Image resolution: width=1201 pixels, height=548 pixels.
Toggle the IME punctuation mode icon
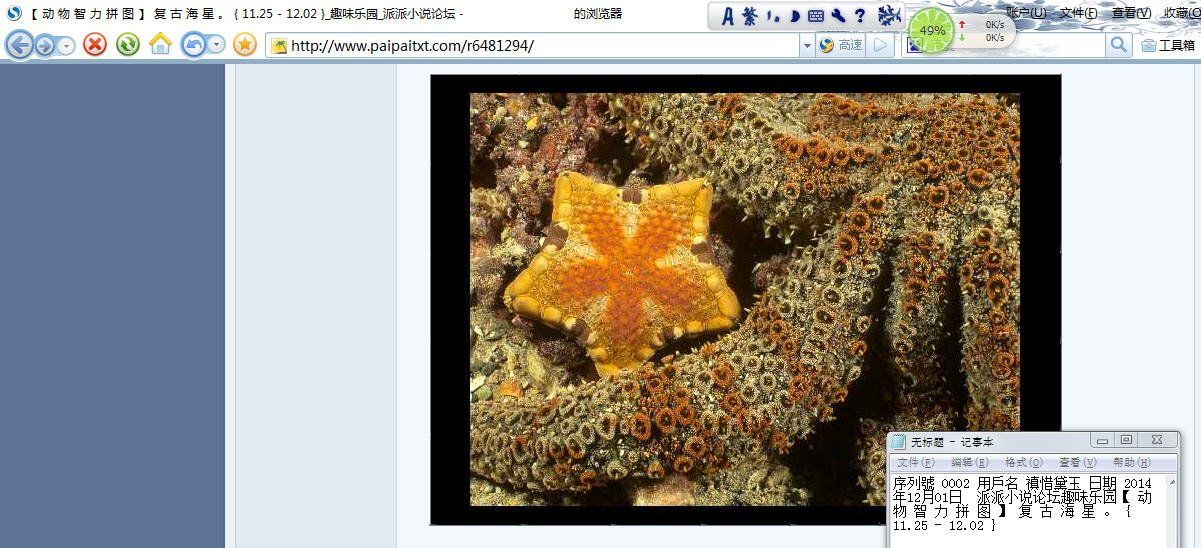click(x=773, y=17)
